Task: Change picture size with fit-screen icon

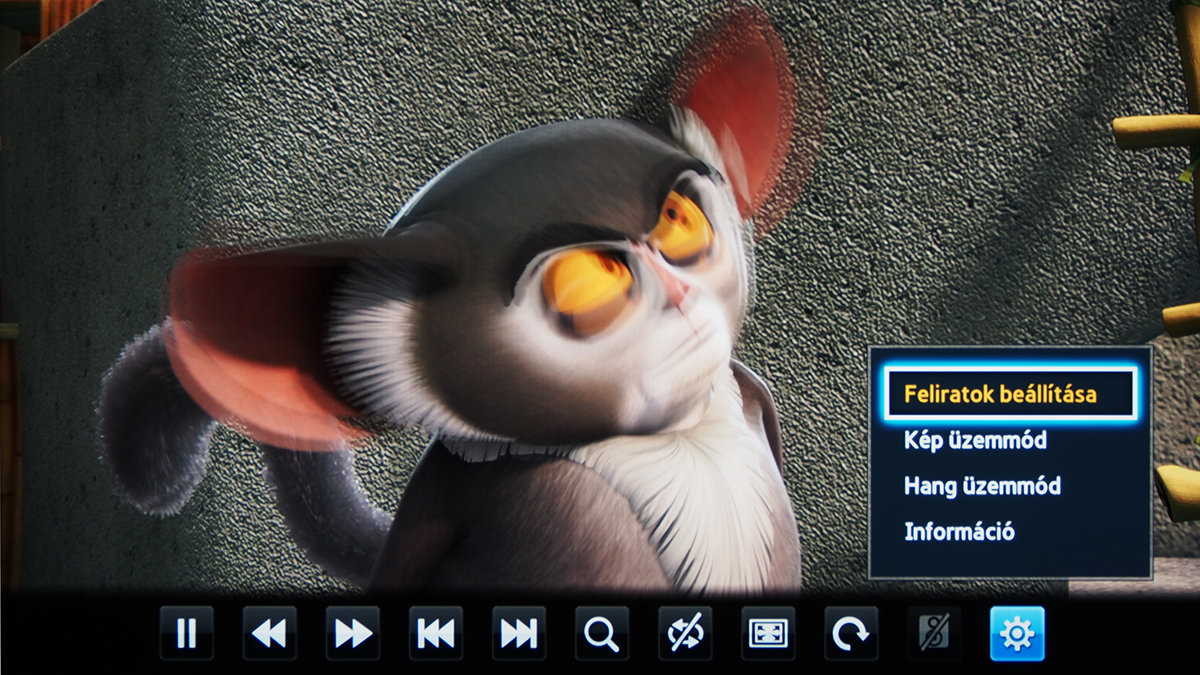Action: coord(768,633)
